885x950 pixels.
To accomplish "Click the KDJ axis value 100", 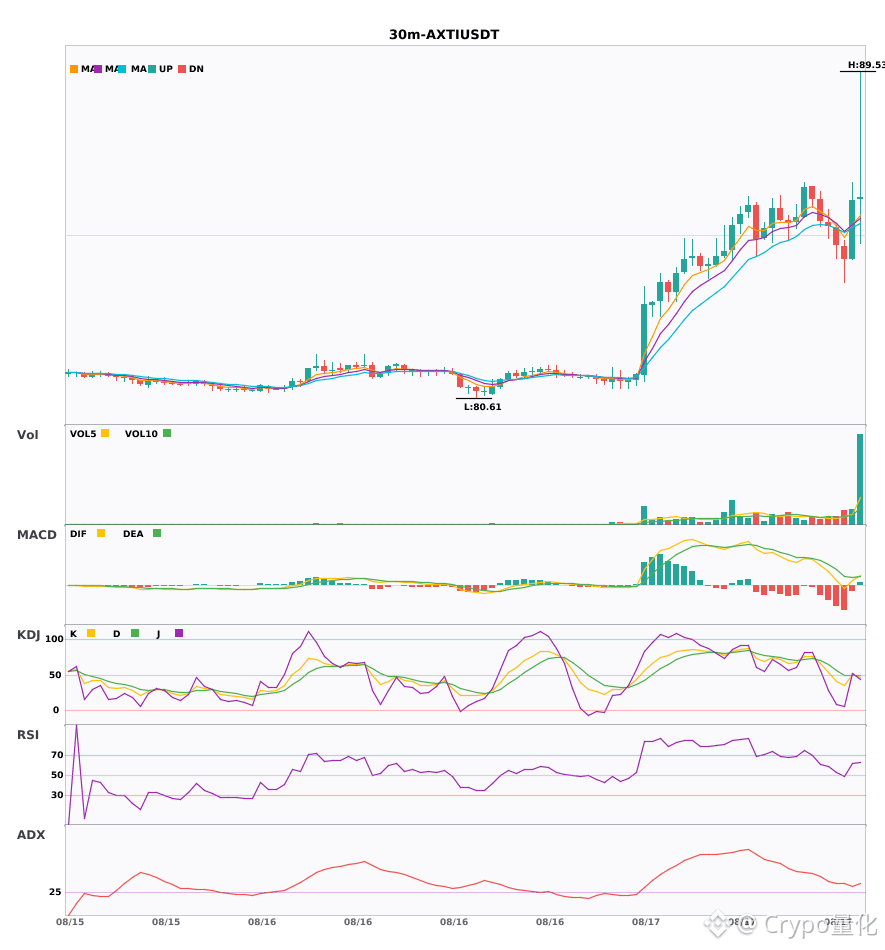I will point(54,639).
